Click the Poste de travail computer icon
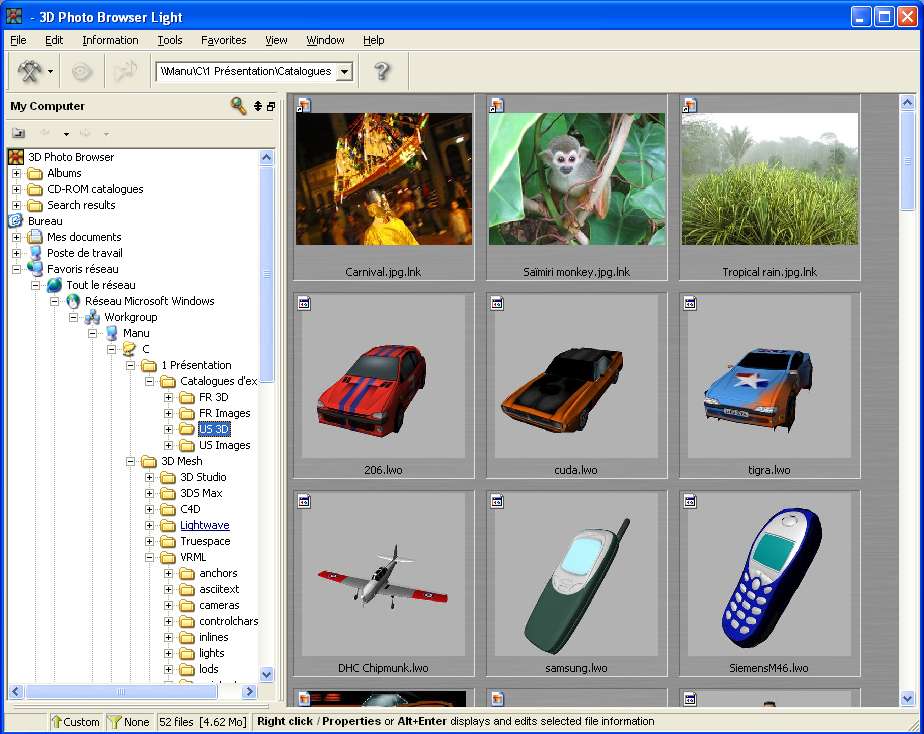This screenshot has width=924, height=734. (35, 253)
